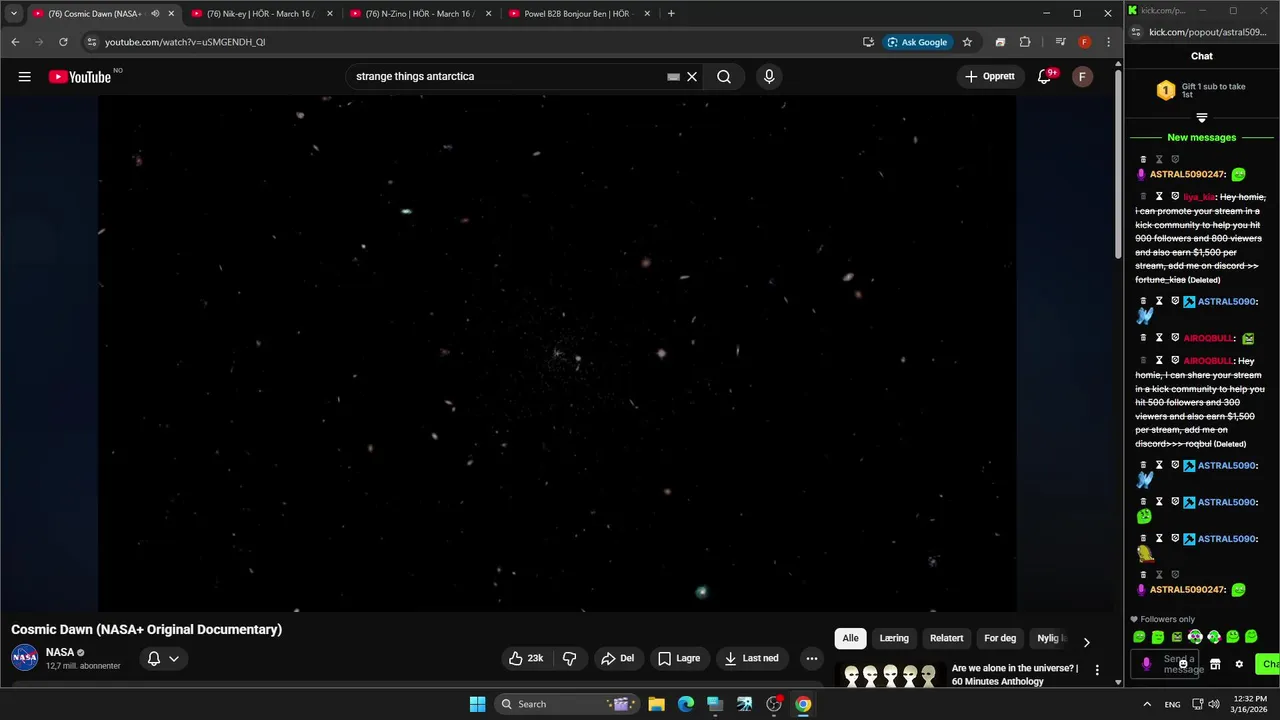The width and height of the screenshot is (1280, 720).
Task: Click the YouTube address bar URL
Action: click(185, 42)
